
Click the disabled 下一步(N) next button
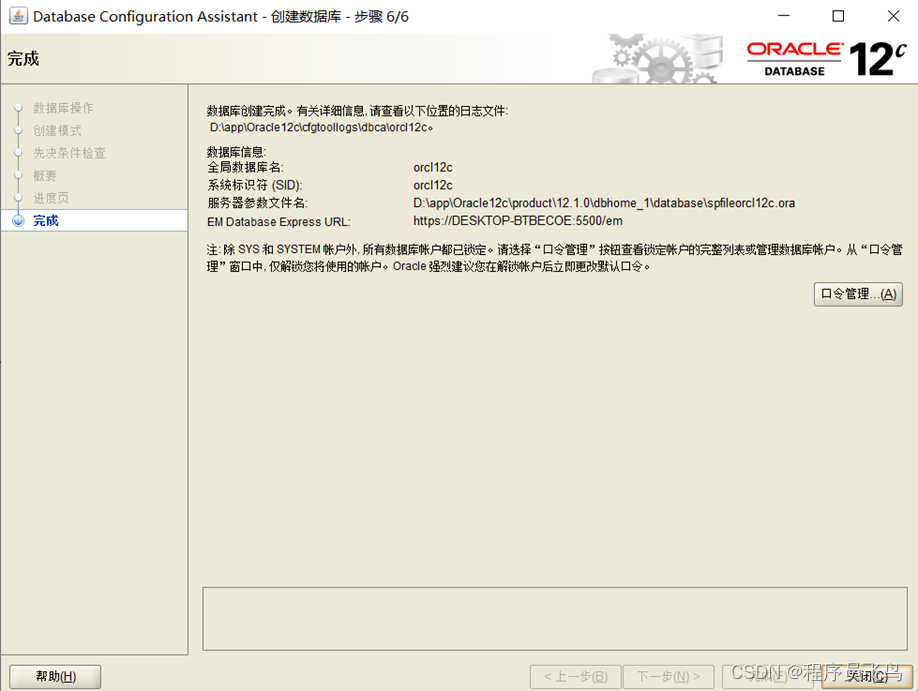coord(668,676)
